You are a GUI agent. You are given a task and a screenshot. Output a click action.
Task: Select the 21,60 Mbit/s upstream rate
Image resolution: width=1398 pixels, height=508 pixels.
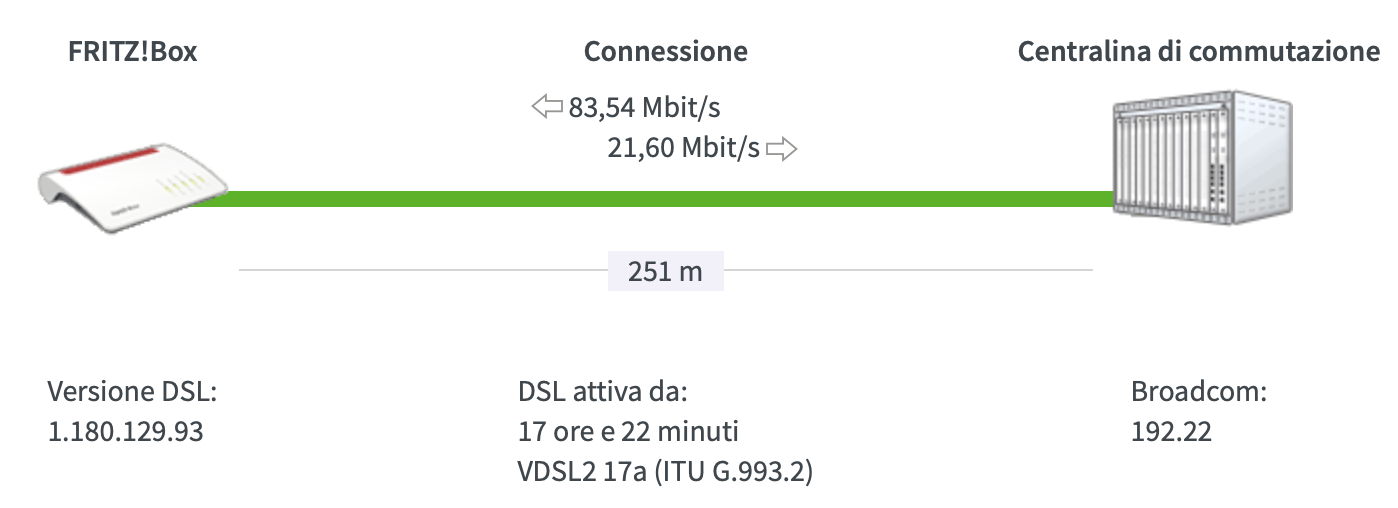(683, 149)
